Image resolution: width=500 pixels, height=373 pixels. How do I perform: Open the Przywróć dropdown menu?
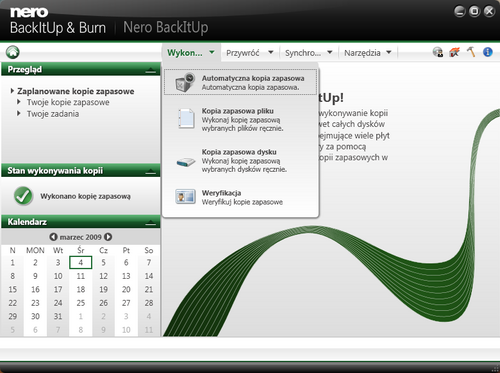pyautogui.click(x=250, y=53)
